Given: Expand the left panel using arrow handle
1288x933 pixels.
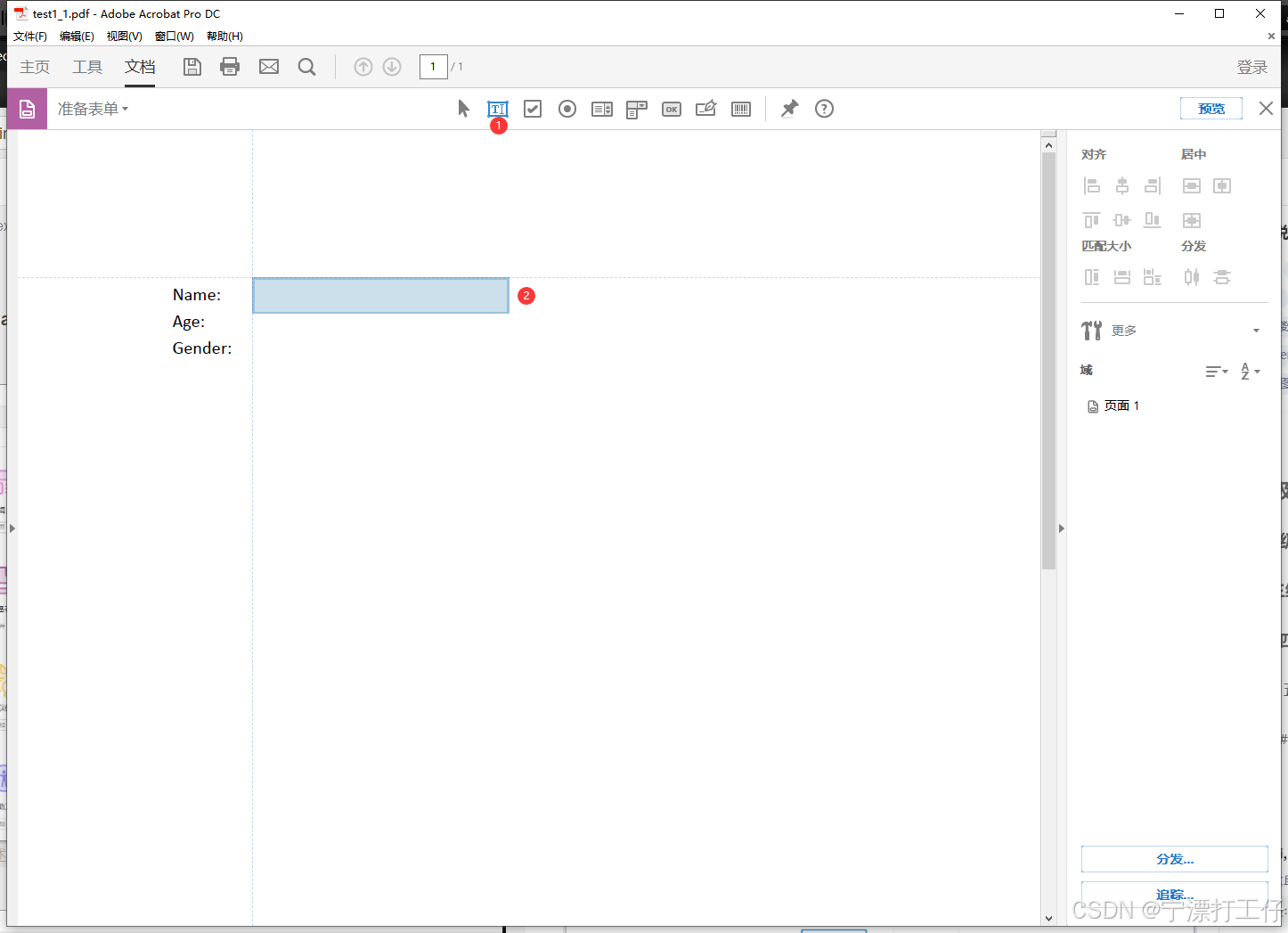Looking at the screenshot, I should tap(12, 528).
